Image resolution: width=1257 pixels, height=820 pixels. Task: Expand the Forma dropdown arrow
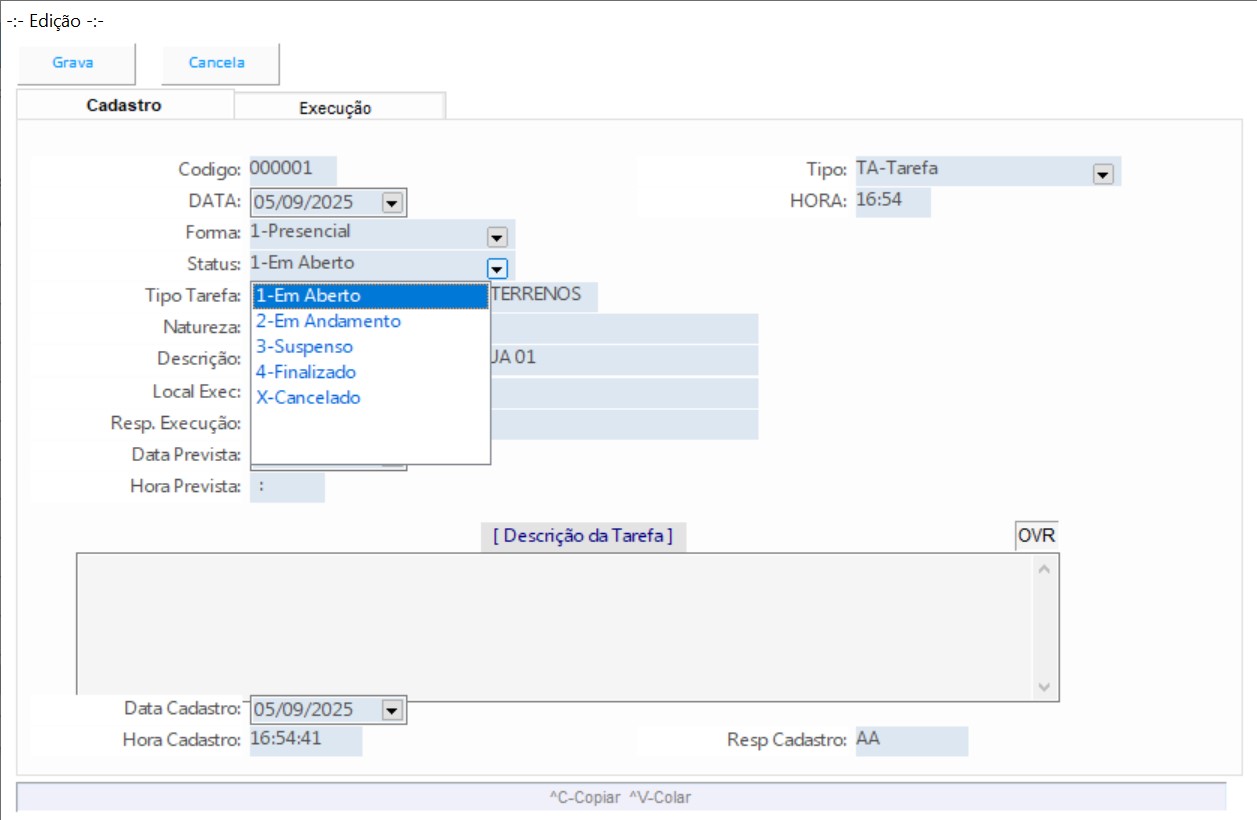point(497,237)
